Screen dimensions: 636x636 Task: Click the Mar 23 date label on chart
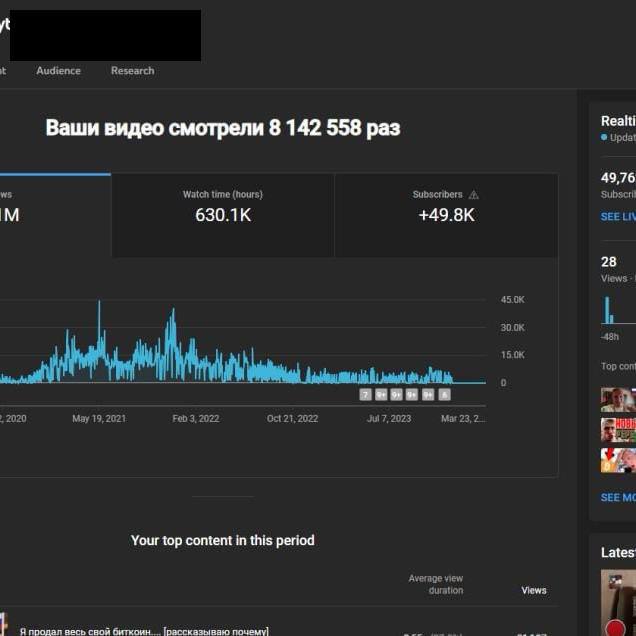463,419
